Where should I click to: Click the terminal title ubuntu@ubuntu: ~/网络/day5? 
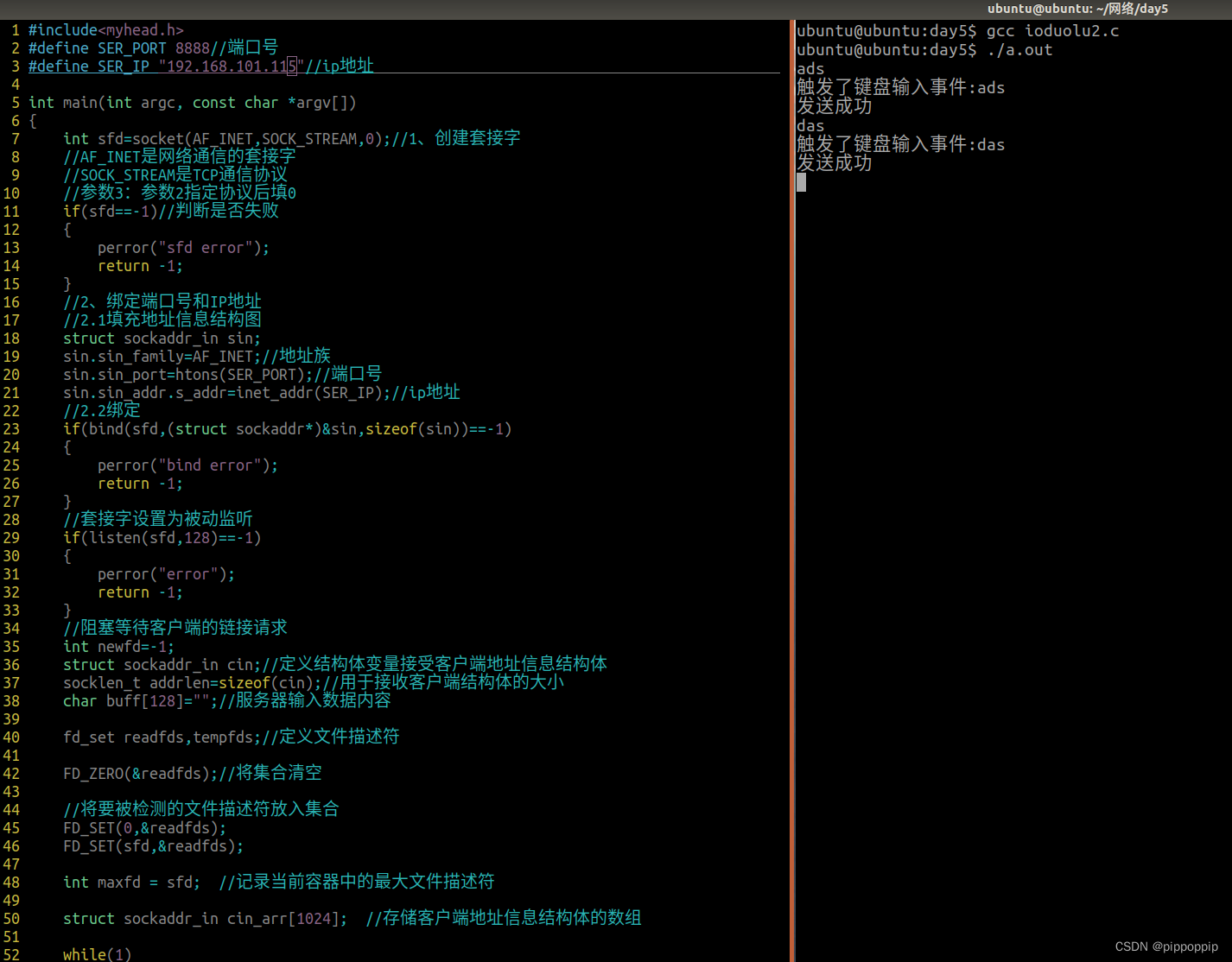click(1077, 9)
